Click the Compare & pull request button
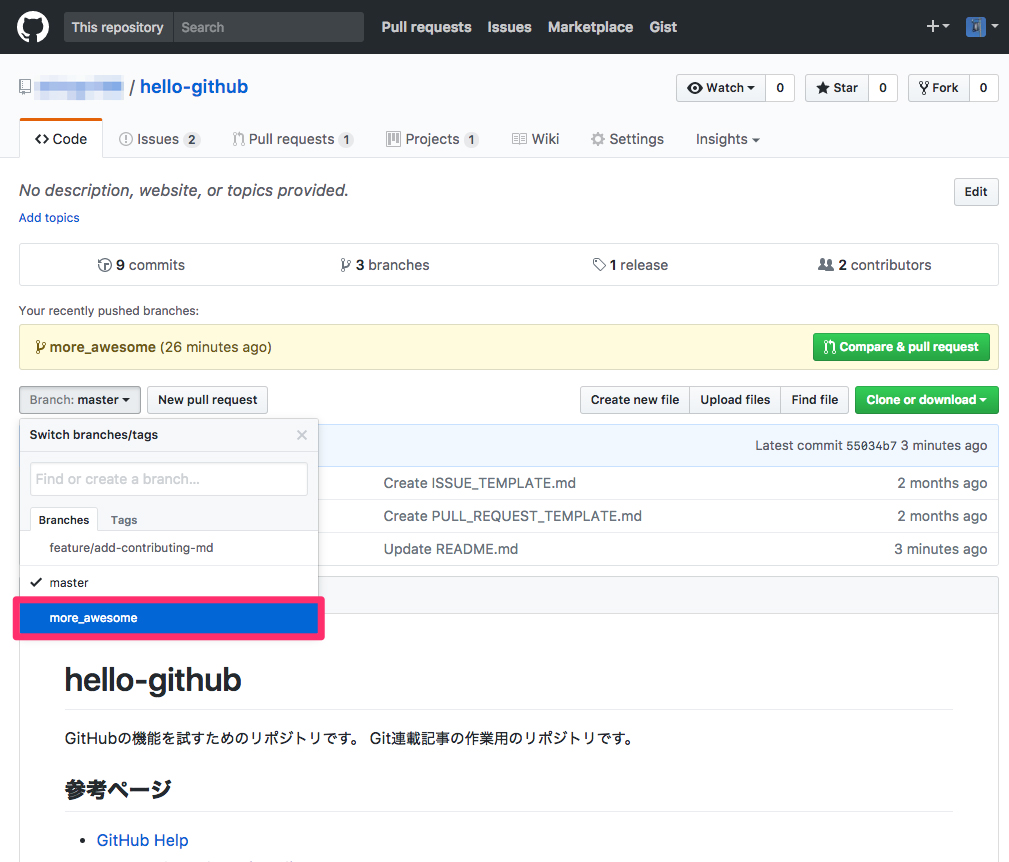 (x=901, y=346)
